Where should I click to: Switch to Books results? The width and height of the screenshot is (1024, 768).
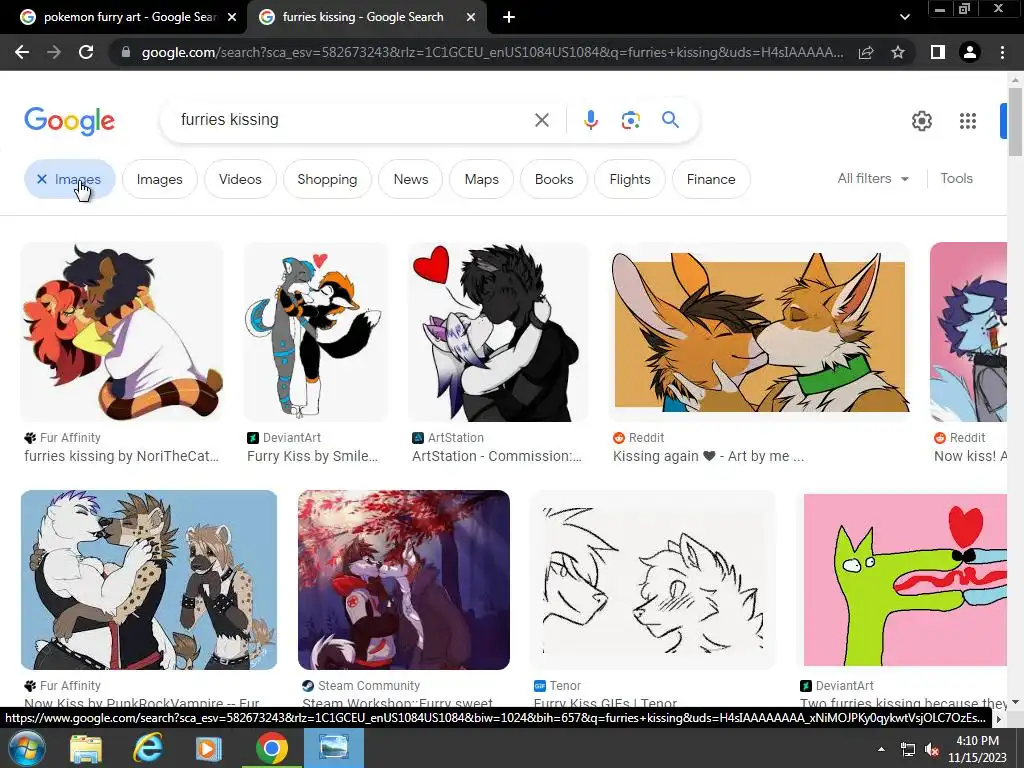point(554,179)
